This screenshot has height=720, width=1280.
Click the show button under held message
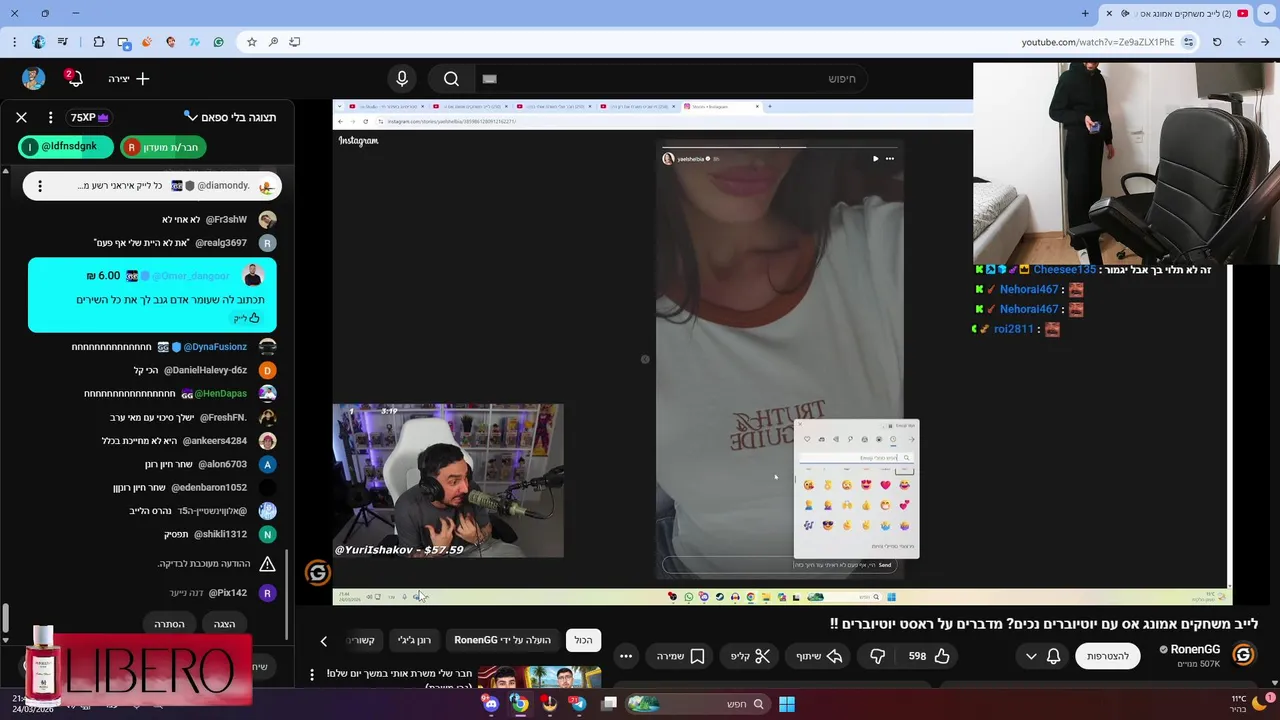coord(224,624)
